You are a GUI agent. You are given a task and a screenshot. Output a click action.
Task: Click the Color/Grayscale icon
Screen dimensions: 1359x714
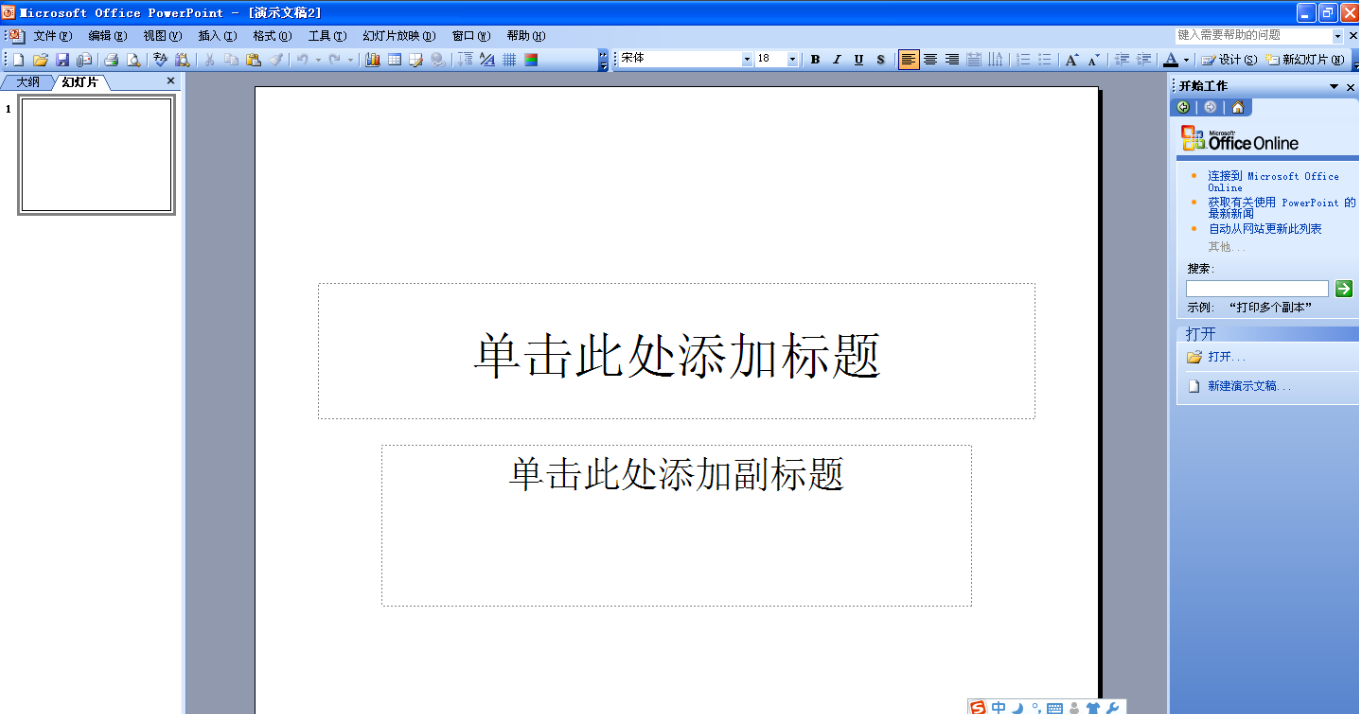coord(531,60)
